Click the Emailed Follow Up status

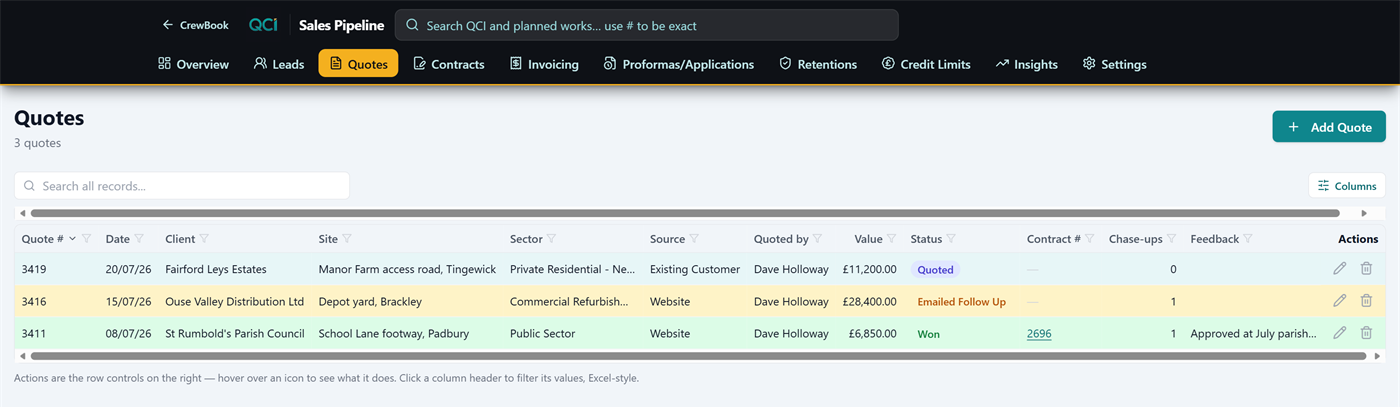click(962, 301)
